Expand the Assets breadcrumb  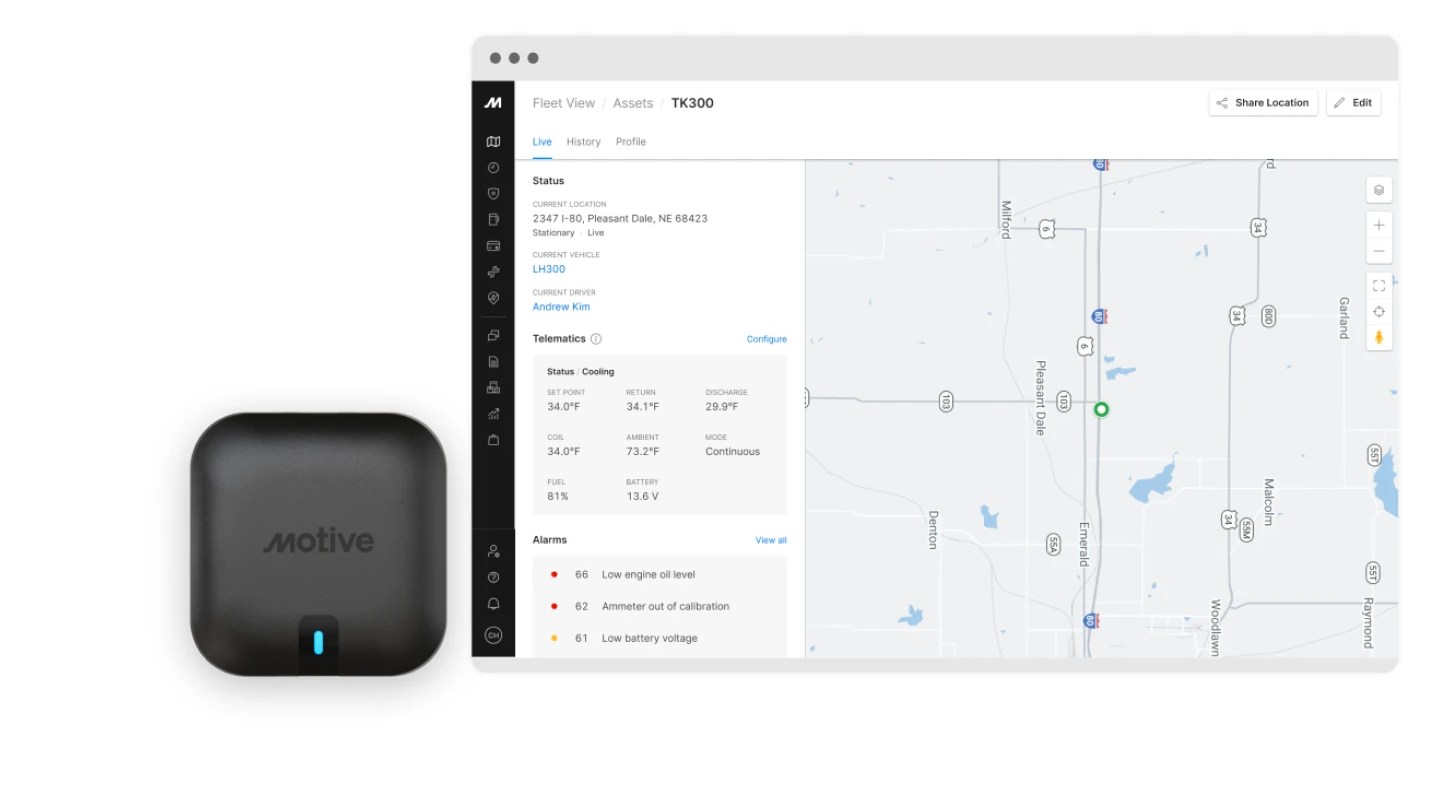(x=633, y=102)
